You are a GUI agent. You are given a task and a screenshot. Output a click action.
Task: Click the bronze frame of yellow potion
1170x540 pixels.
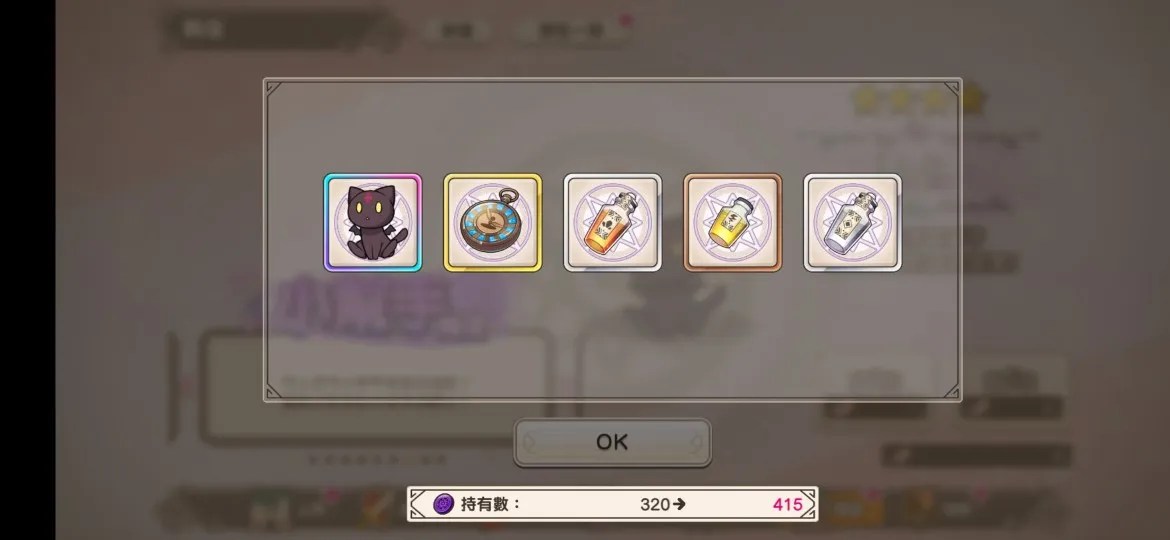tap(733, 177)
